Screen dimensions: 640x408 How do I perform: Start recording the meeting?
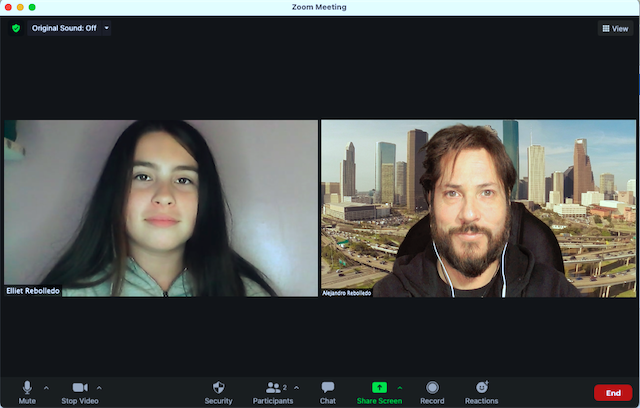coord(432,392)
